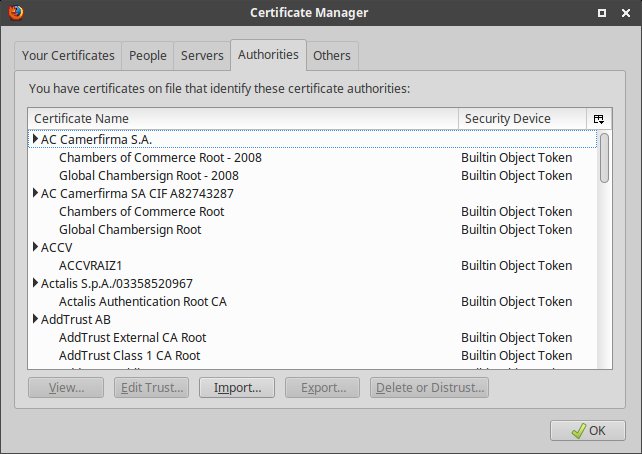Select the Others tab
Viewport: 642px width, 454px height.
coord(331,56)
